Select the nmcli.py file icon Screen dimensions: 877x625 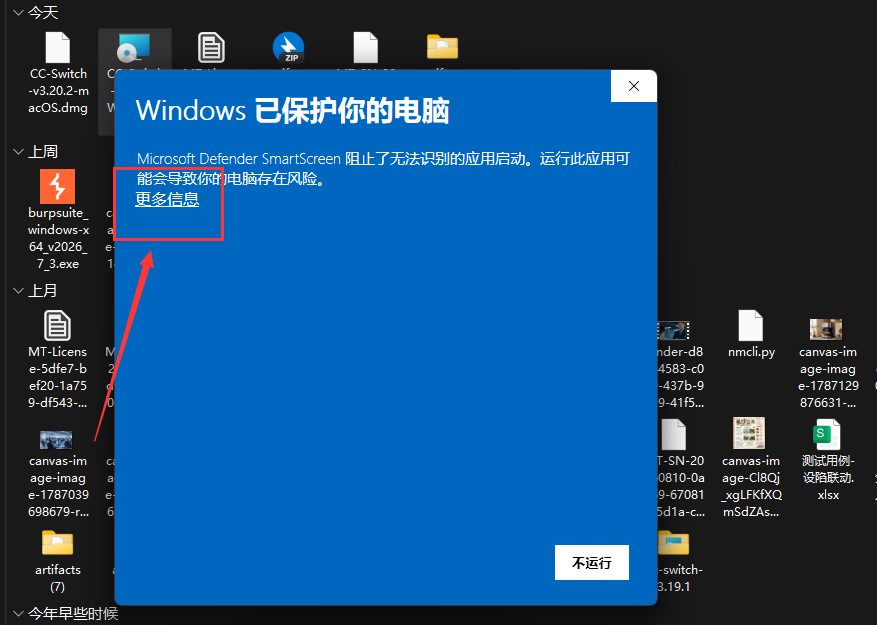pos(751,325)
